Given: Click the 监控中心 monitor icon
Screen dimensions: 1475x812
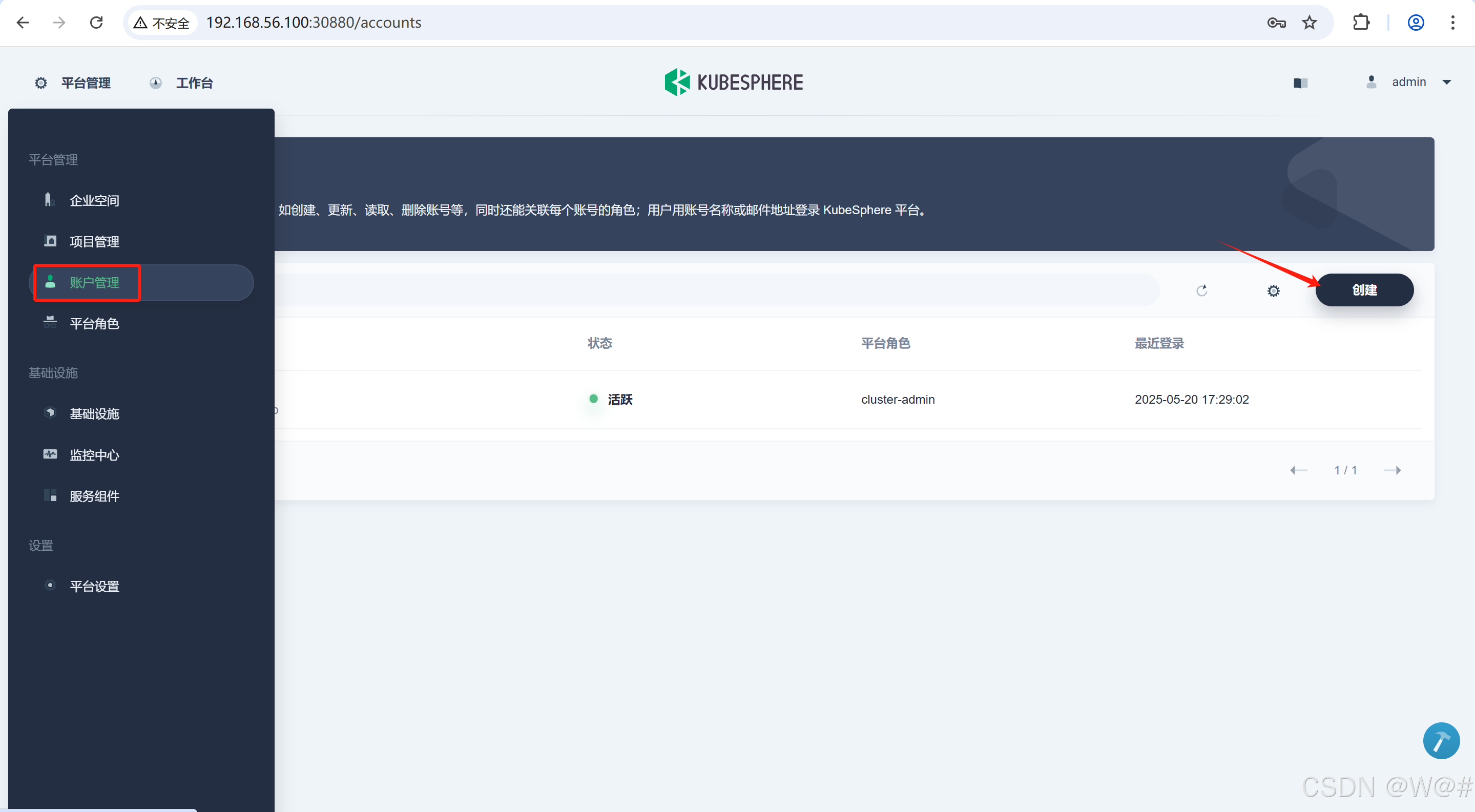Looking at the screenshot, I should click(50, 455).
